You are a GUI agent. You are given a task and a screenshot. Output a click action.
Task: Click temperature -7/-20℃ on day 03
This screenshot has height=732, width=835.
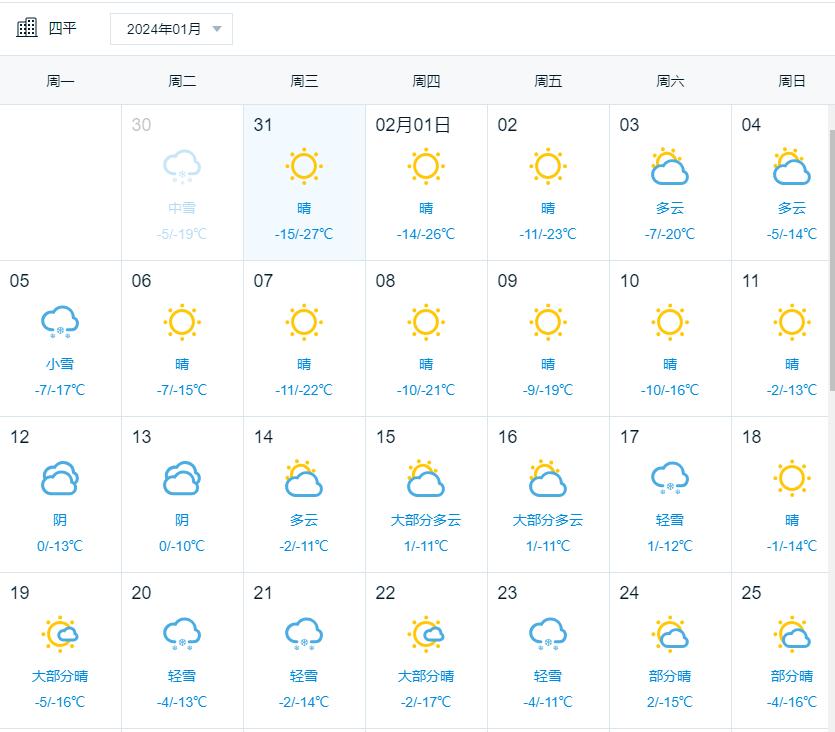pos(670,234)
